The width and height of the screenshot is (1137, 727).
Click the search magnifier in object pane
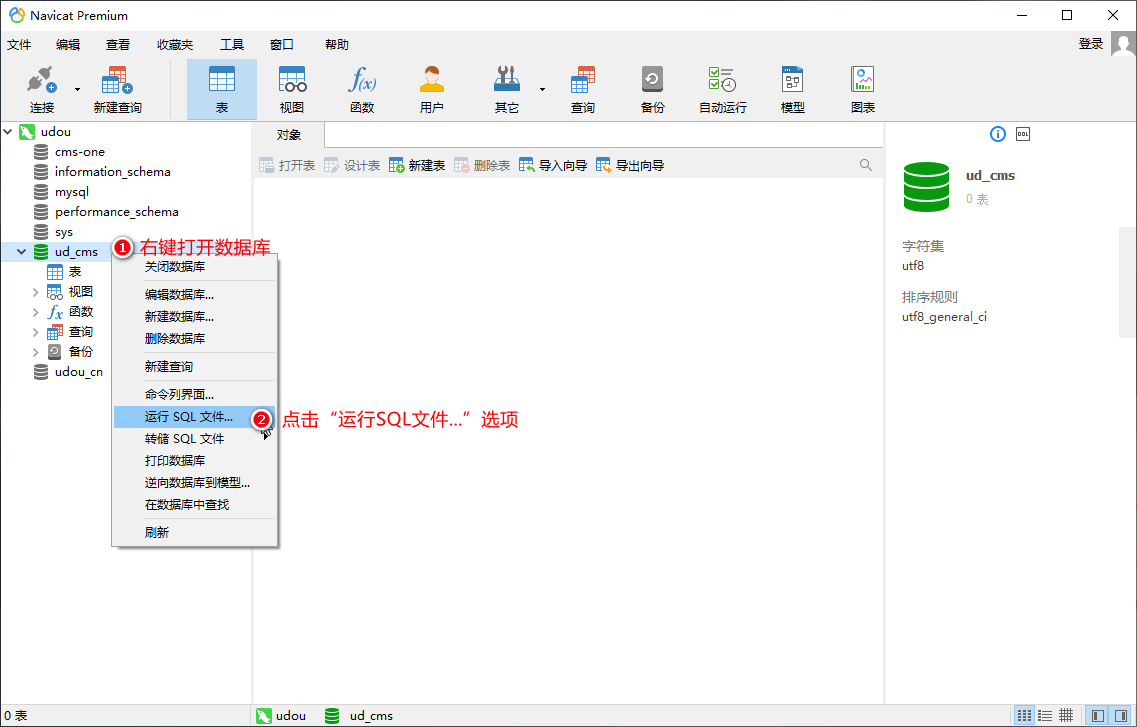point(866,165)
